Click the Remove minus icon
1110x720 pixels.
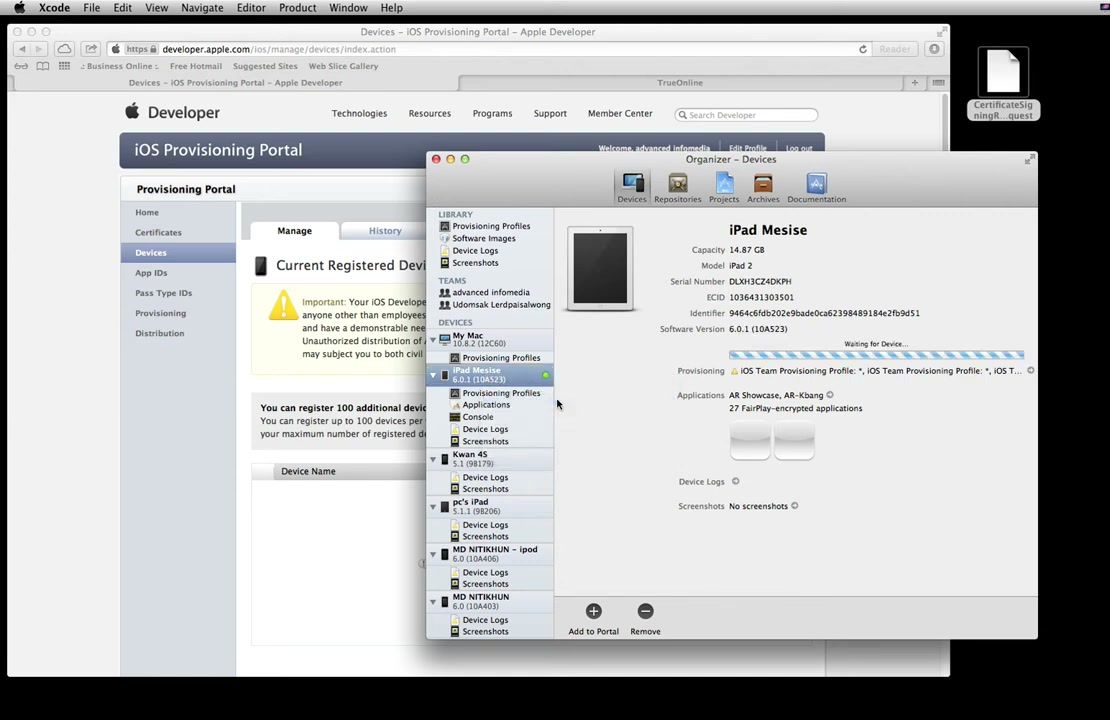click(x=645, y=611)
